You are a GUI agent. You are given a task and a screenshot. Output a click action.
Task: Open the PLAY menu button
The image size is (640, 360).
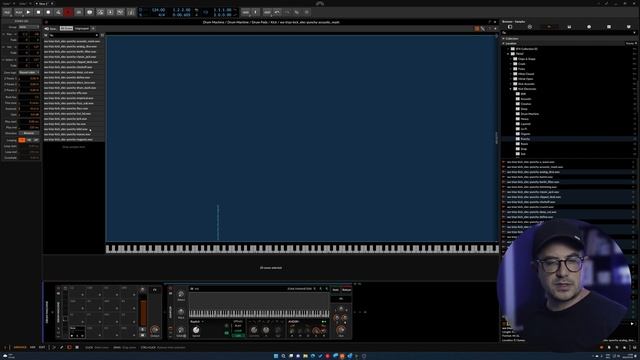tap(19, 12)
